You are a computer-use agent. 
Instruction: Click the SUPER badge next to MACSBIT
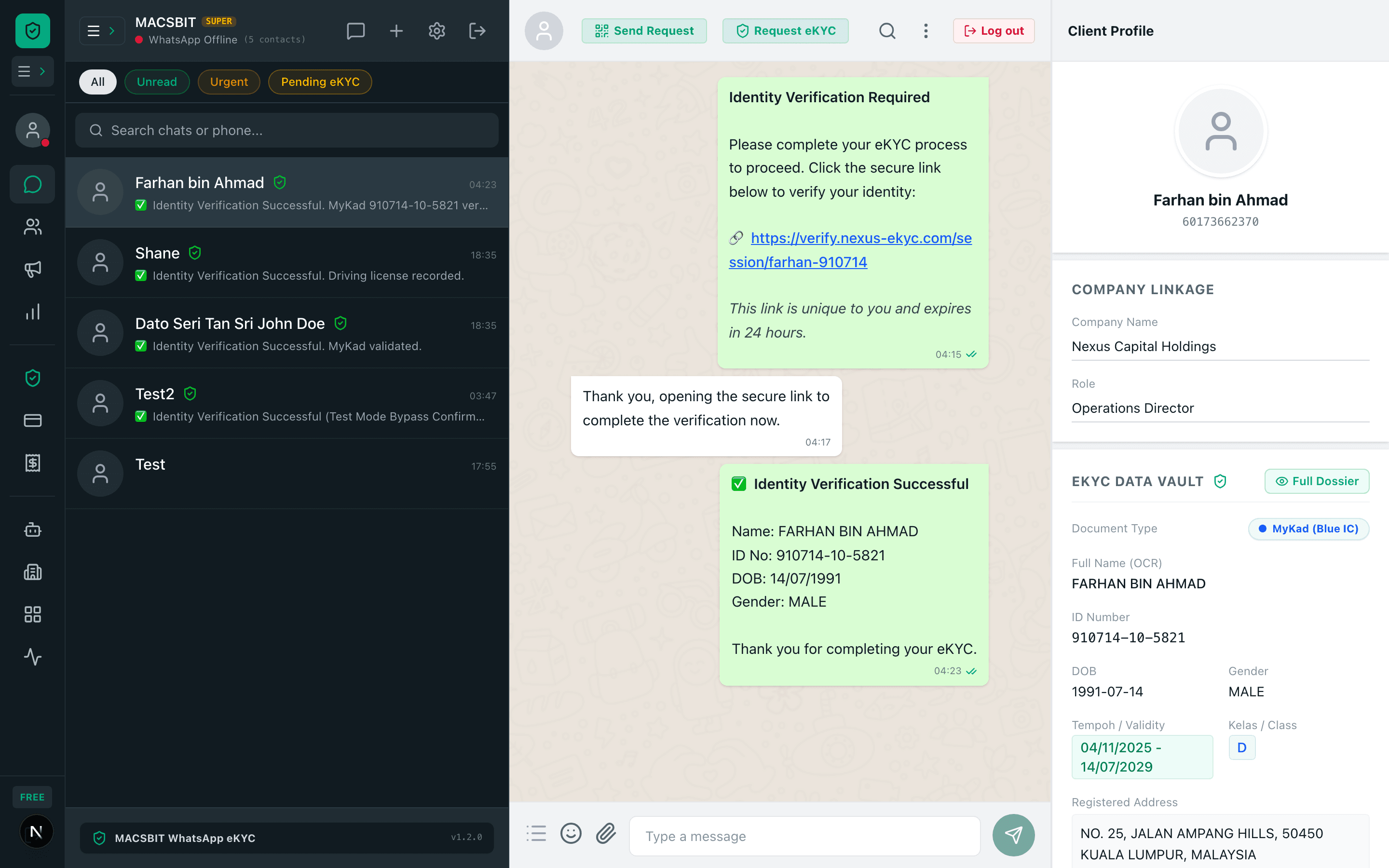218,21
